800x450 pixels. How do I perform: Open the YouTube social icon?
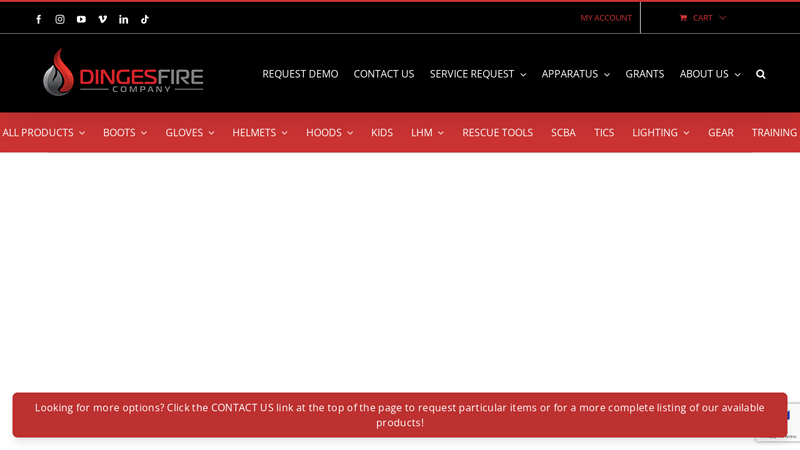point(81,19)
